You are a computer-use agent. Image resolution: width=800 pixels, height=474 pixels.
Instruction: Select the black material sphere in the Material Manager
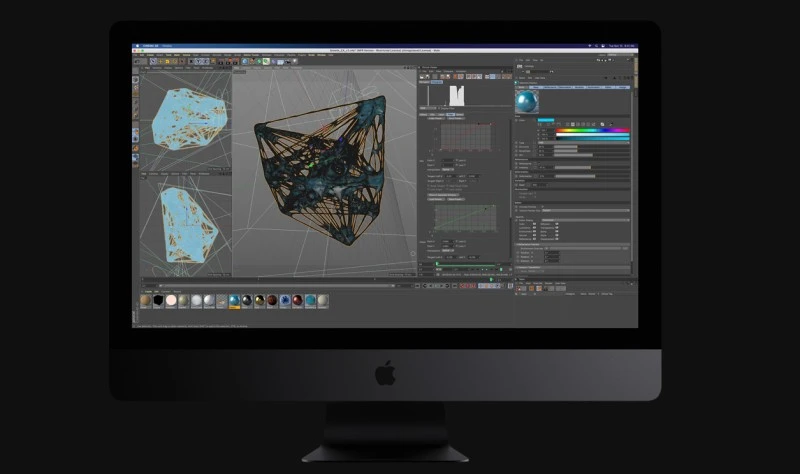[158, 300]
